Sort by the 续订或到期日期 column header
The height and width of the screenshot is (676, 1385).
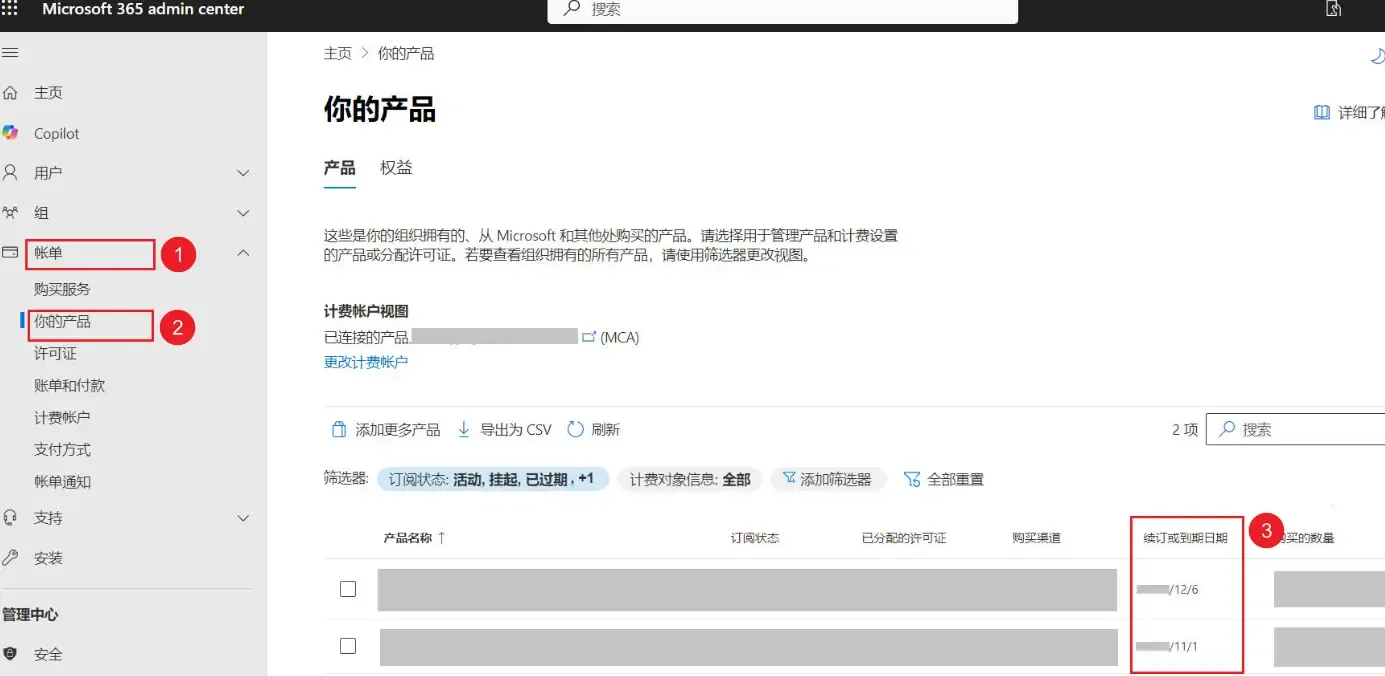pos(1186,538)
